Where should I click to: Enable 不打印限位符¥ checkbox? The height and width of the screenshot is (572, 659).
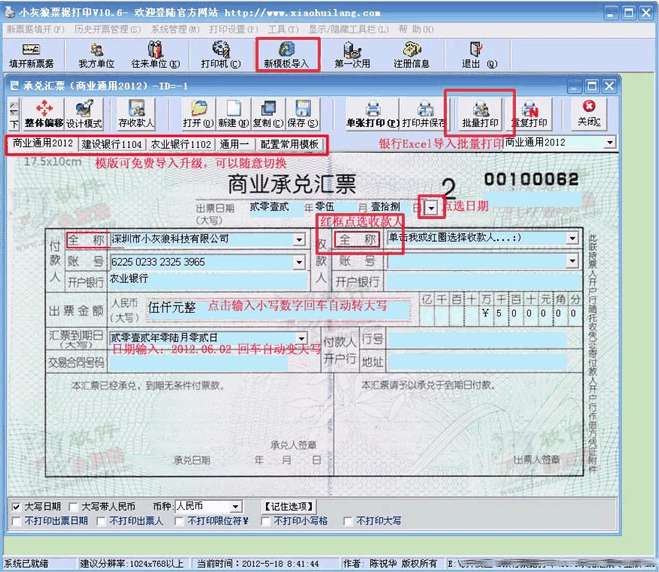pos(179,522)
